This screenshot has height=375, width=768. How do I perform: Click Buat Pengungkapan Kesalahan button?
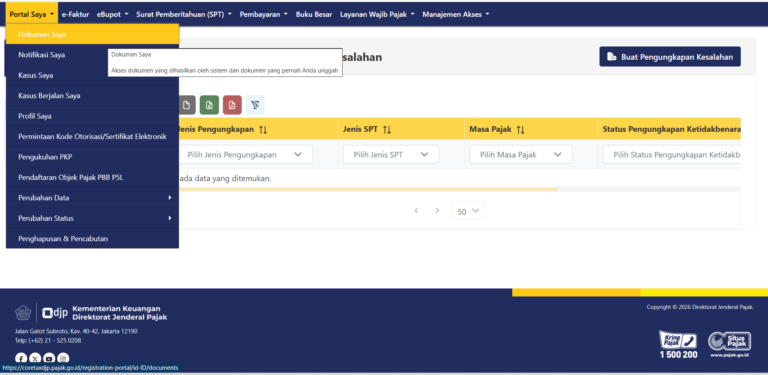(x=670, y=57)
